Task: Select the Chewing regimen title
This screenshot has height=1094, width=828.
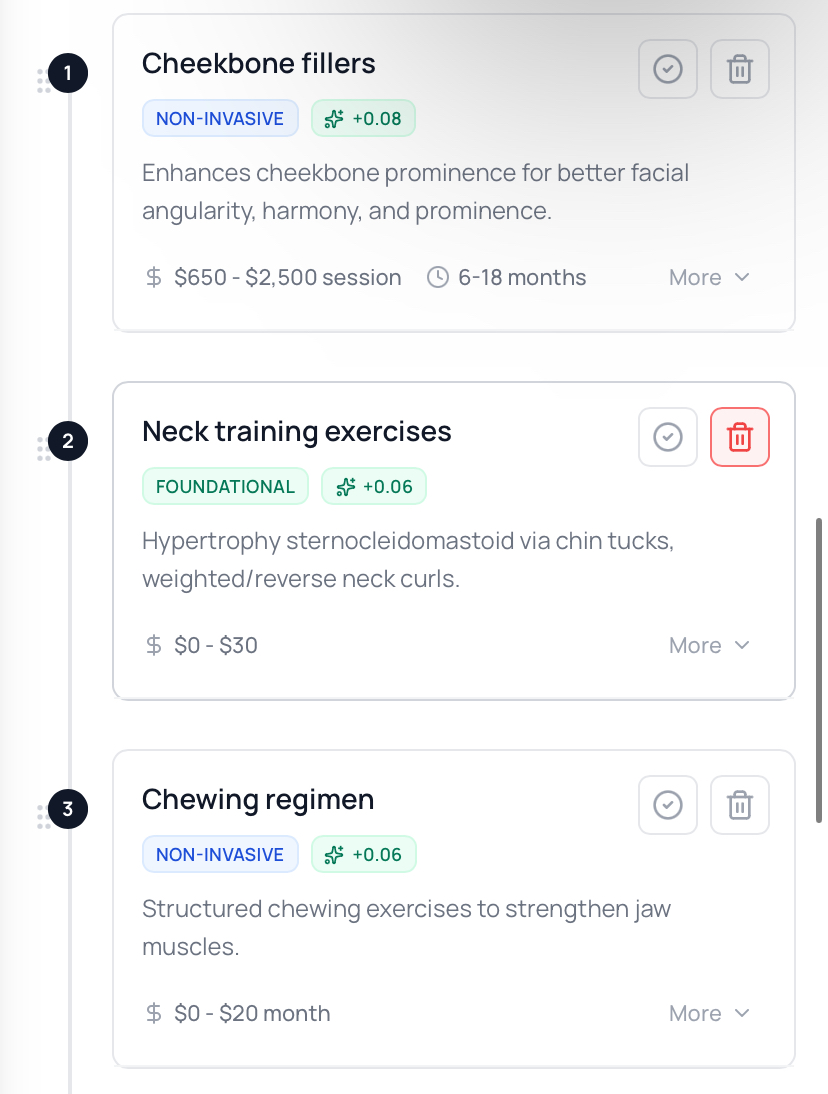Action: pos(258,800)
